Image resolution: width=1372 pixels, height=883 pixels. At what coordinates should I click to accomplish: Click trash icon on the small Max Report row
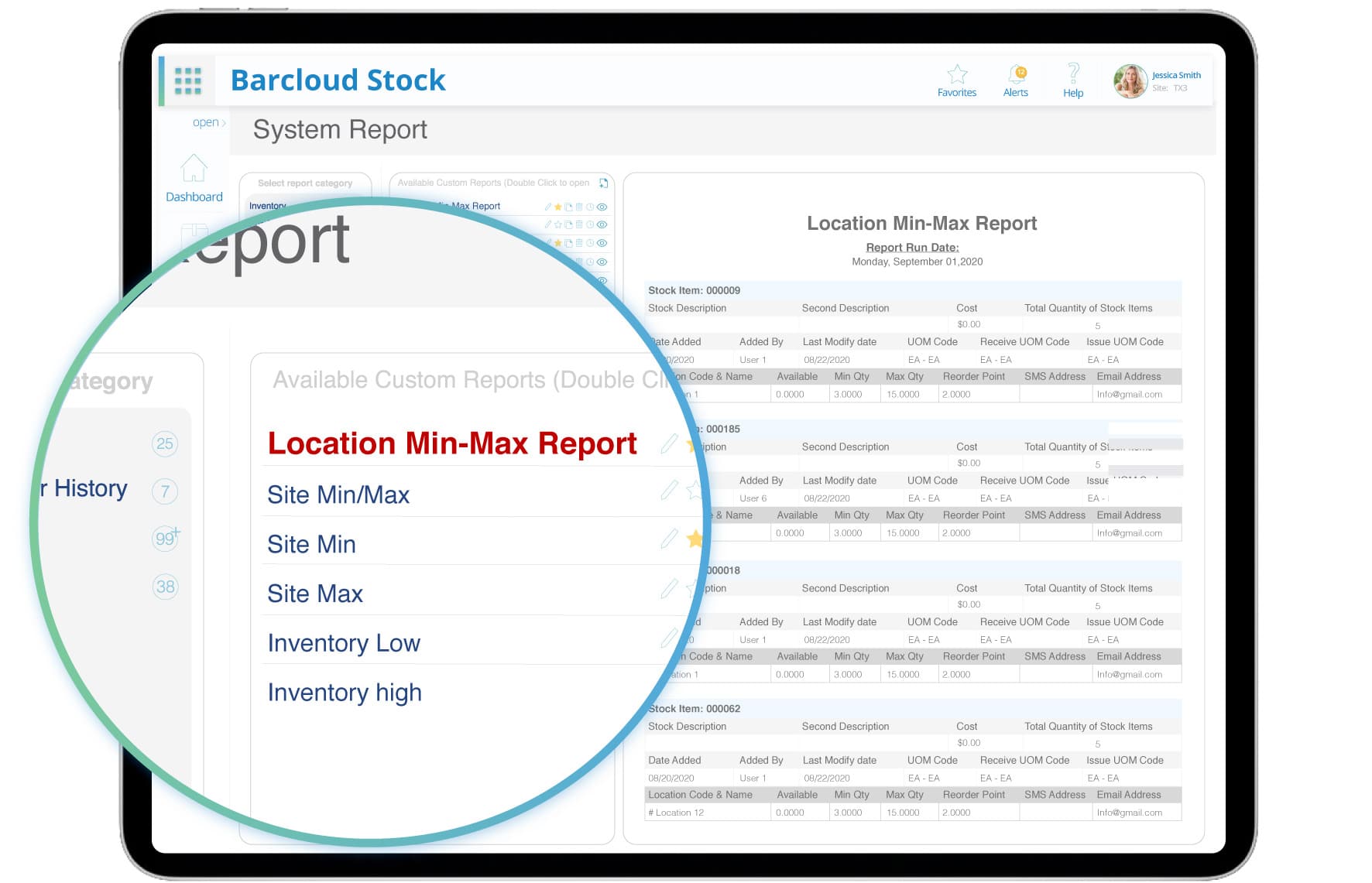pyautogui.click(x=579, y=207)
